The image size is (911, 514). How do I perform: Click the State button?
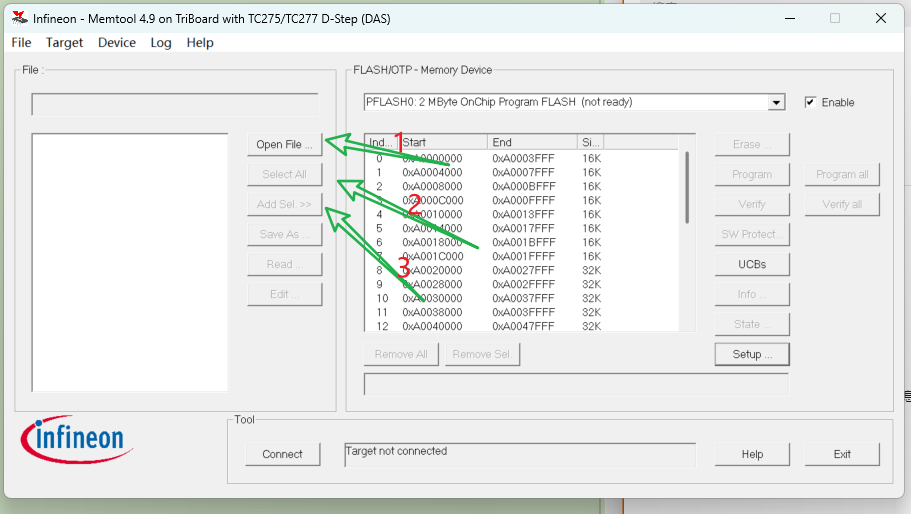pos(752,324)
